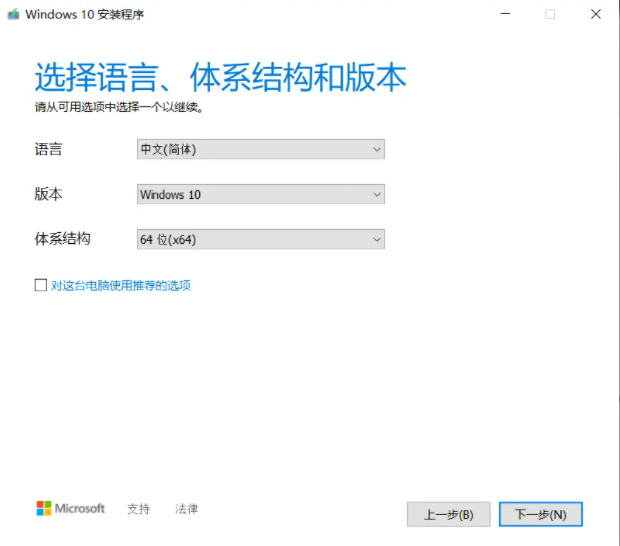Click the heading 选择语言、体系结构和版本

(x=220, y=77)
